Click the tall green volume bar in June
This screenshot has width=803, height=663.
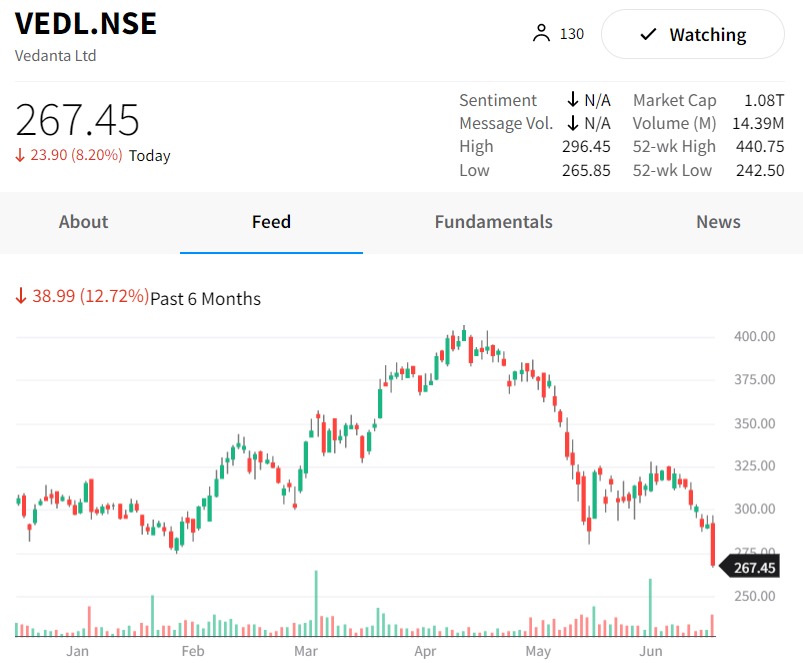(650, 608)
